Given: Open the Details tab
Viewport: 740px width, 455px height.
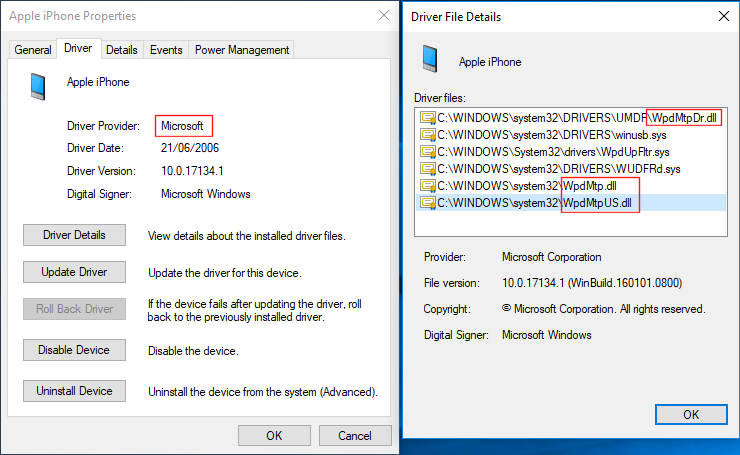Looking at the screenshot, I should click(x=122, y=50).
